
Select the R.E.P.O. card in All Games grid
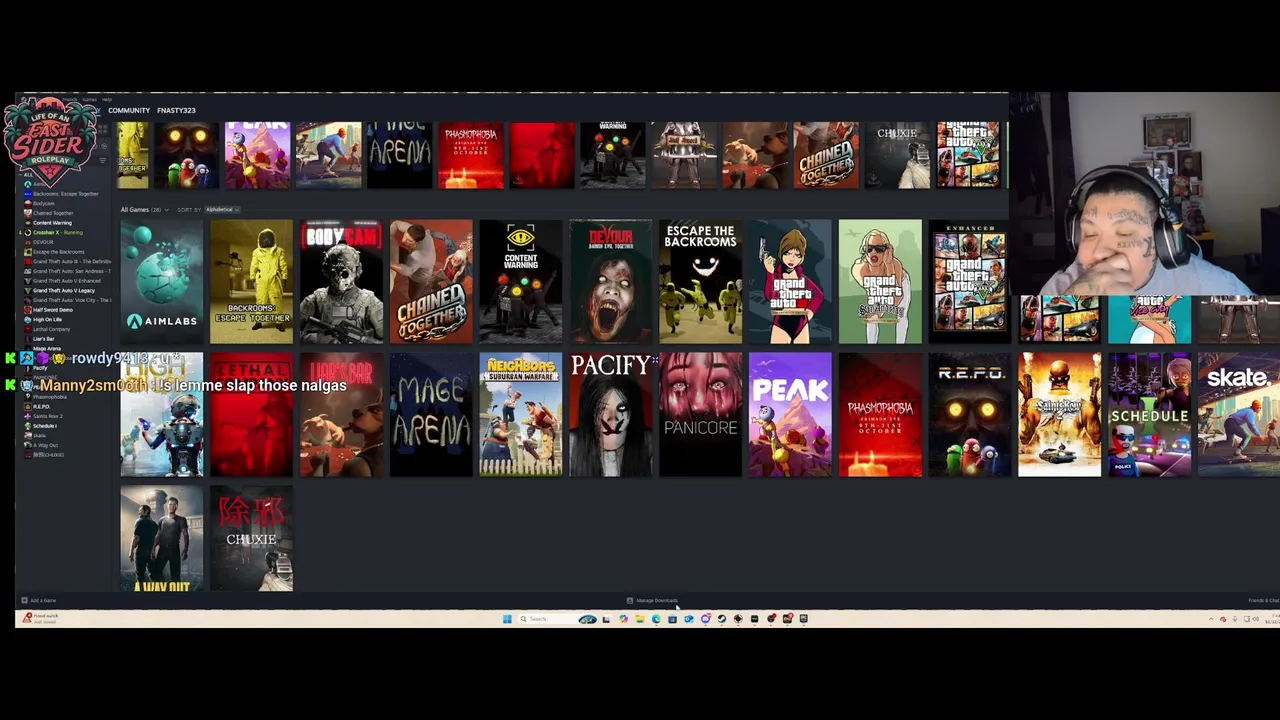970,414
